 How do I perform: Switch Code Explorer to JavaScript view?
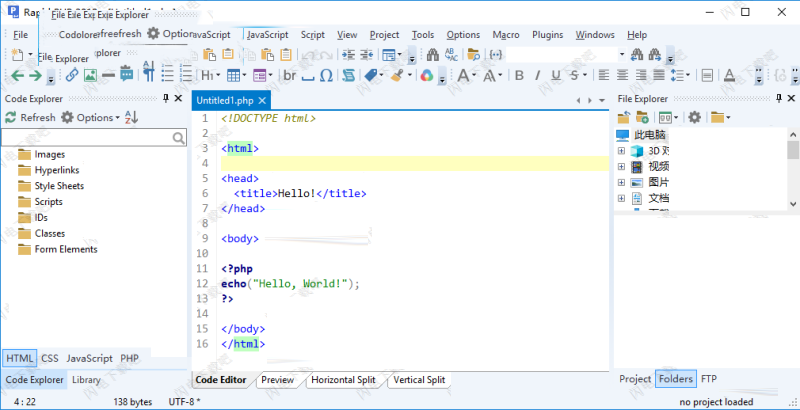coord(89,358)
